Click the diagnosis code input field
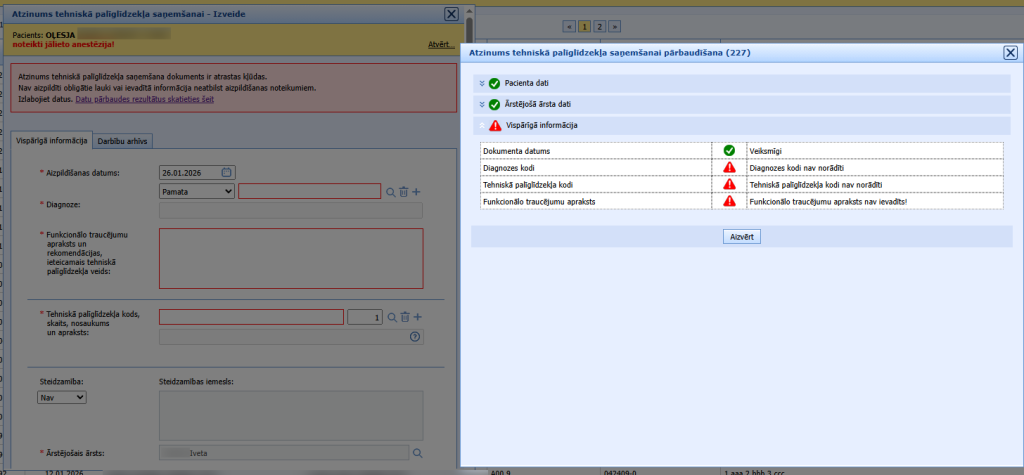 (310, 191)
